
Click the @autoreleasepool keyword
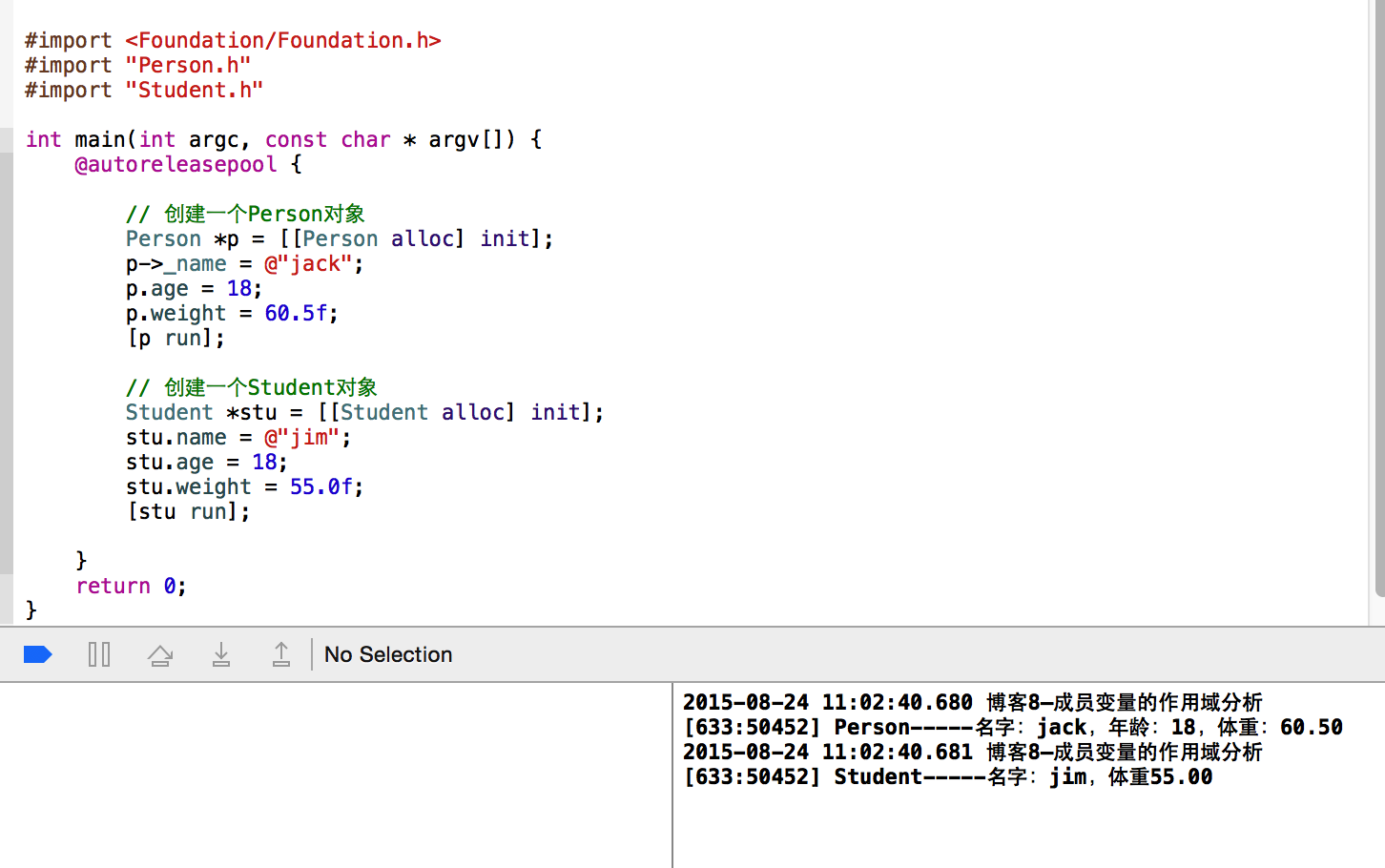[x=176, y=164]
